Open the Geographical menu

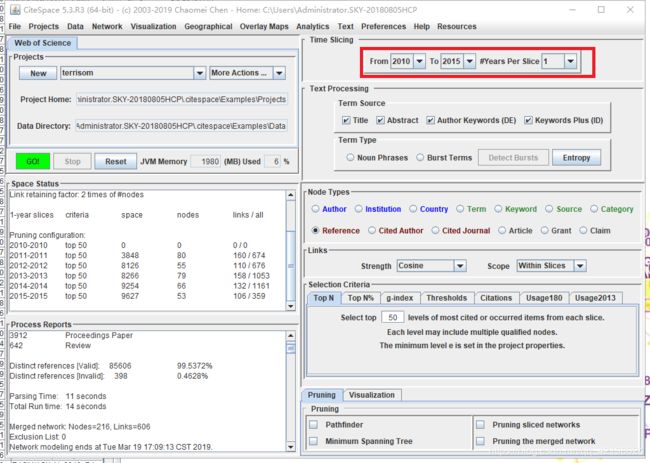208,27
